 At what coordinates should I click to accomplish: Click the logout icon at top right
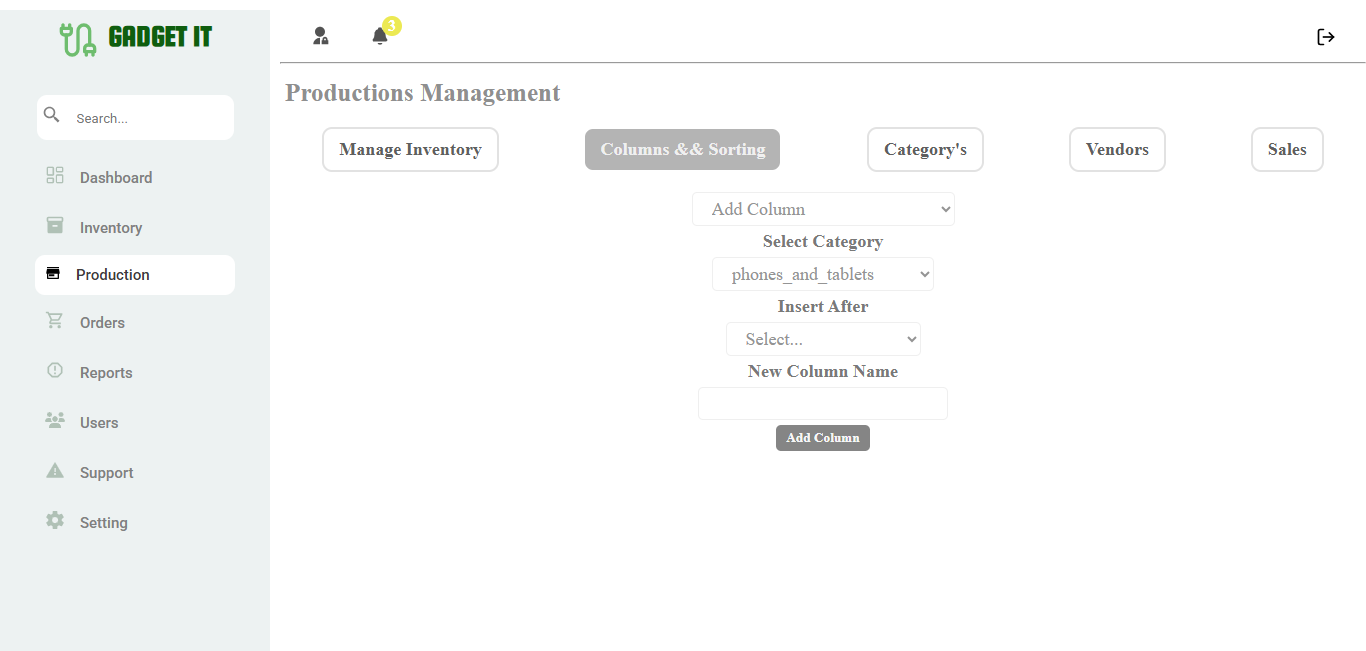1326,37
